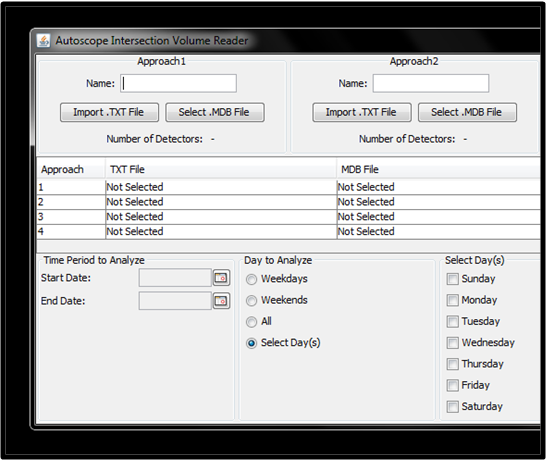Click Import .TXT File for Approach2

[x=362, y=112]
